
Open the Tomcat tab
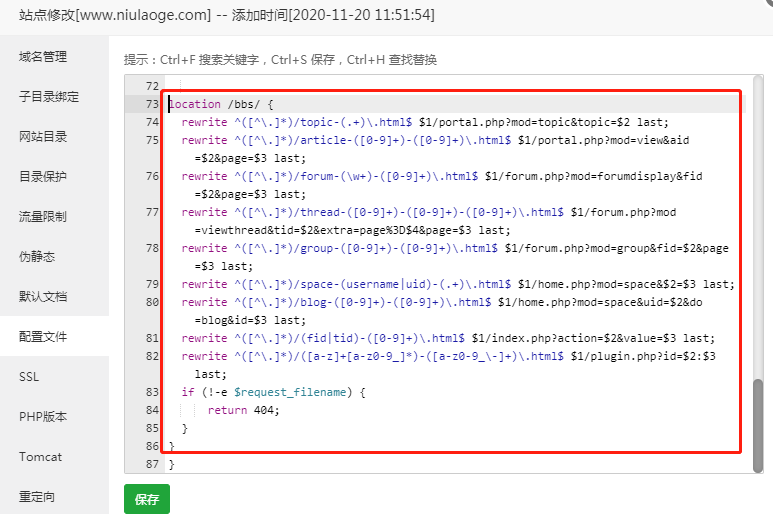point(40,457)
